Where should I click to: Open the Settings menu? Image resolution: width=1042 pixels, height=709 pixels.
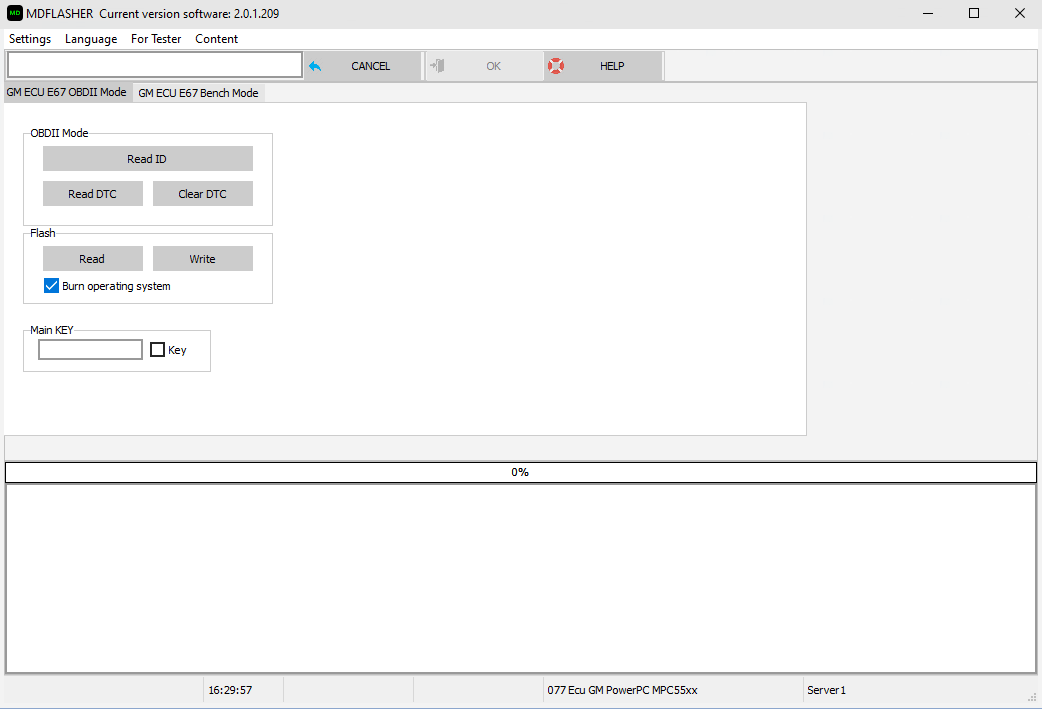(x=30, y=39)
